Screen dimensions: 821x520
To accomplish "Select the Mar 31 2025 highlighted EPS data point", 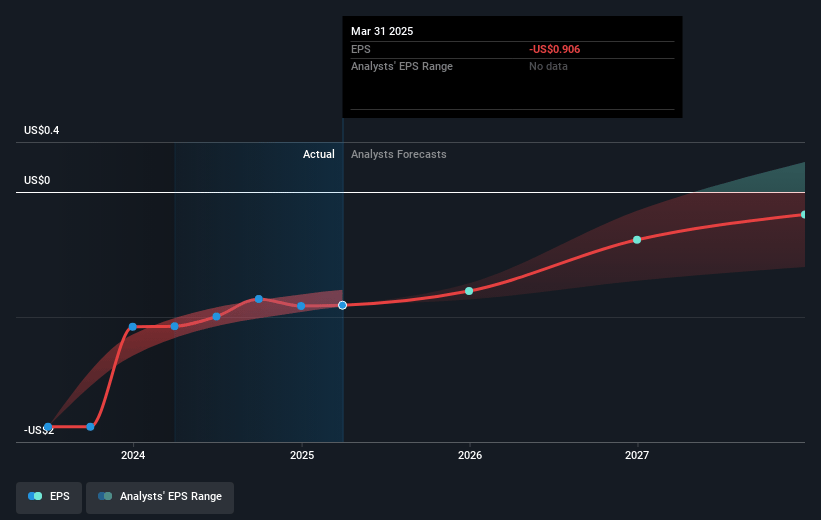I will [x=342, y=305].
